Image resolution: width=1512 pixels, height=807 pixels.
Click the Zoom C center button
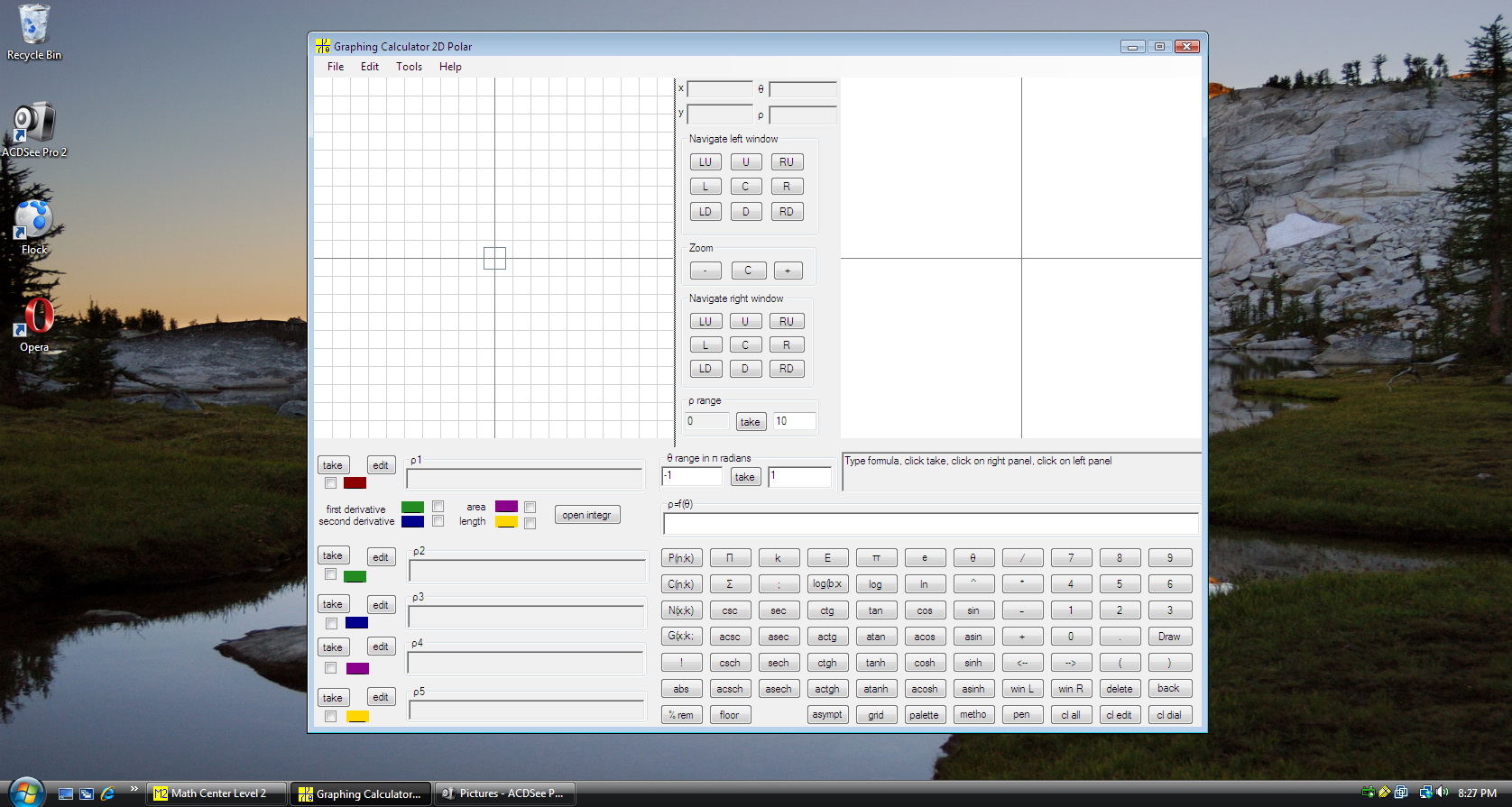(x=748, y=271)
